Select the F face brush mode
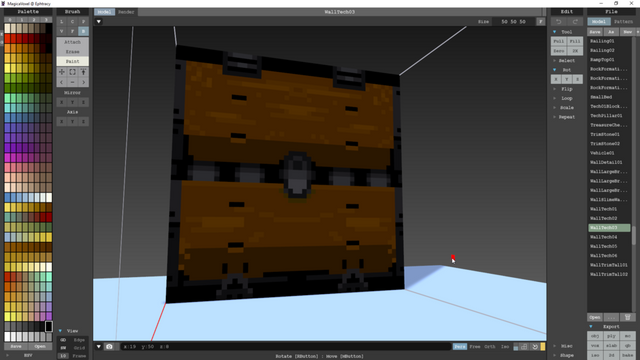This screenshot has height=360, width=640. click(x=72, y=31)
